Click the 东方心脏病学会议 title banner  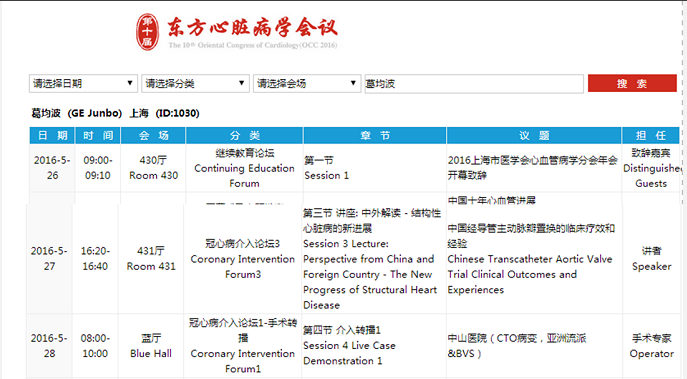[253, 28]
